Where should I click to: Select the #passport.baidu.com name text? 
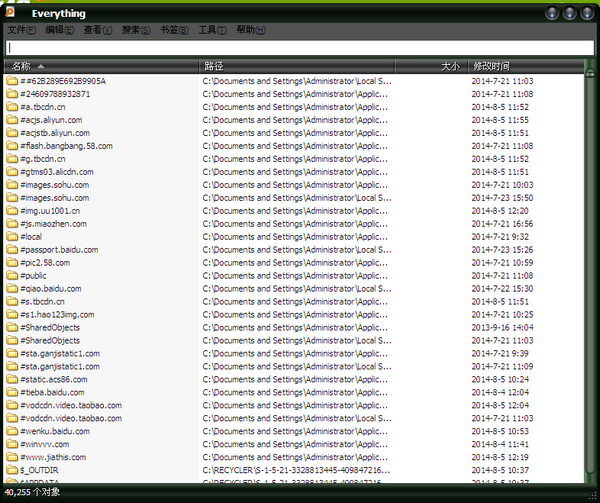click(59, 250)
